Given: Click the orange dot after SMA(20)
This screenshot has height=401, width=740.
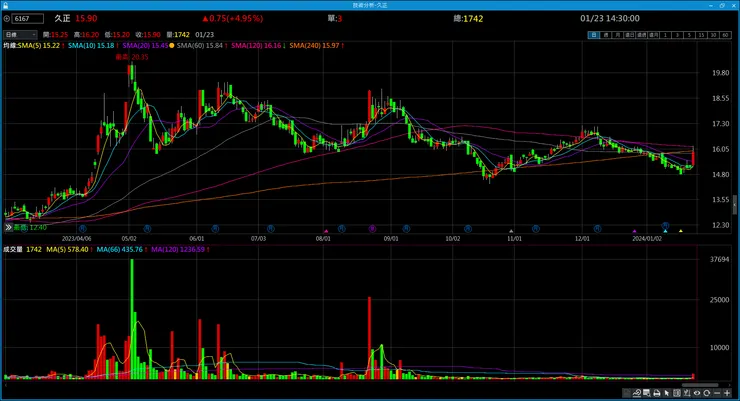Looking at the screenshot, I should [x=172, y=46].
